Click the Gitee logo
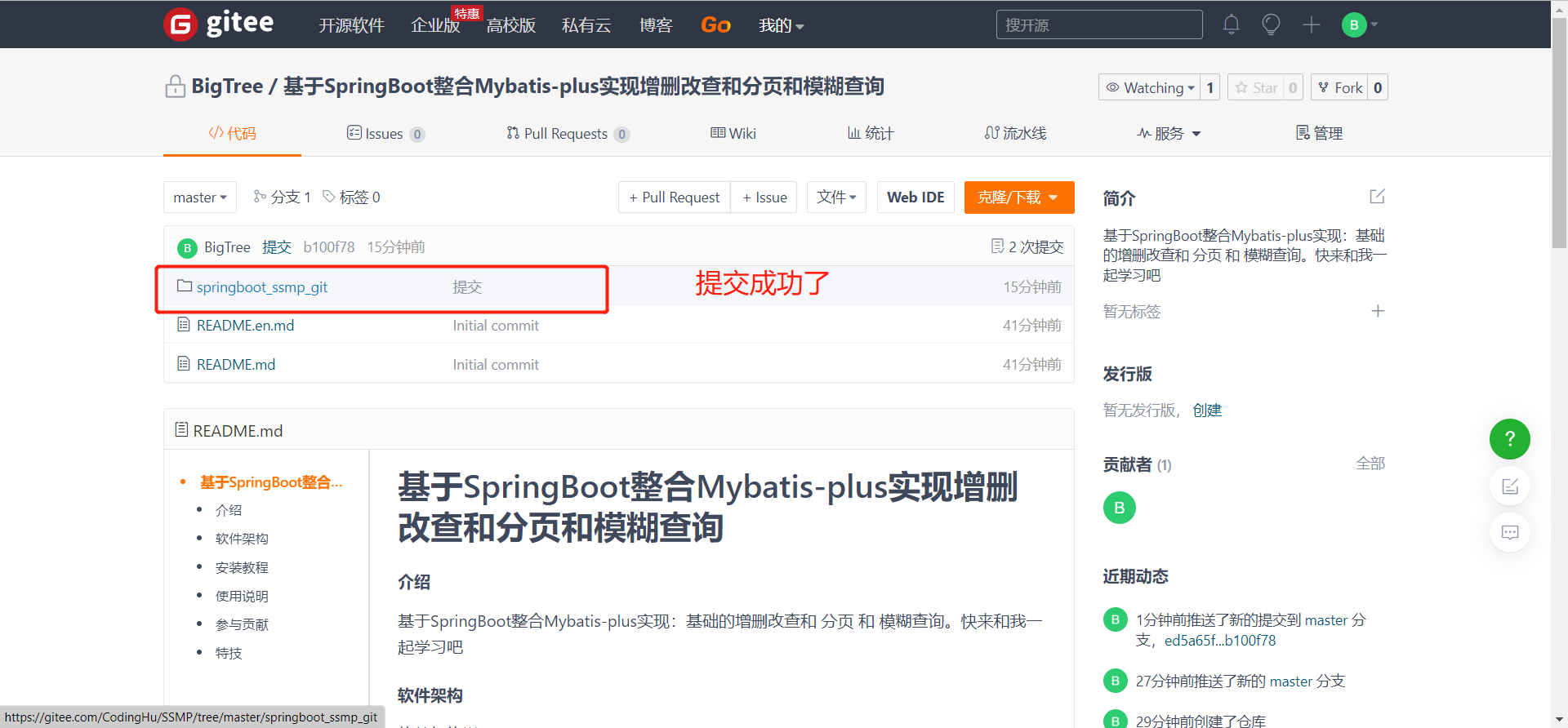Screen dimensions: 1568x728 coord(219,24)
